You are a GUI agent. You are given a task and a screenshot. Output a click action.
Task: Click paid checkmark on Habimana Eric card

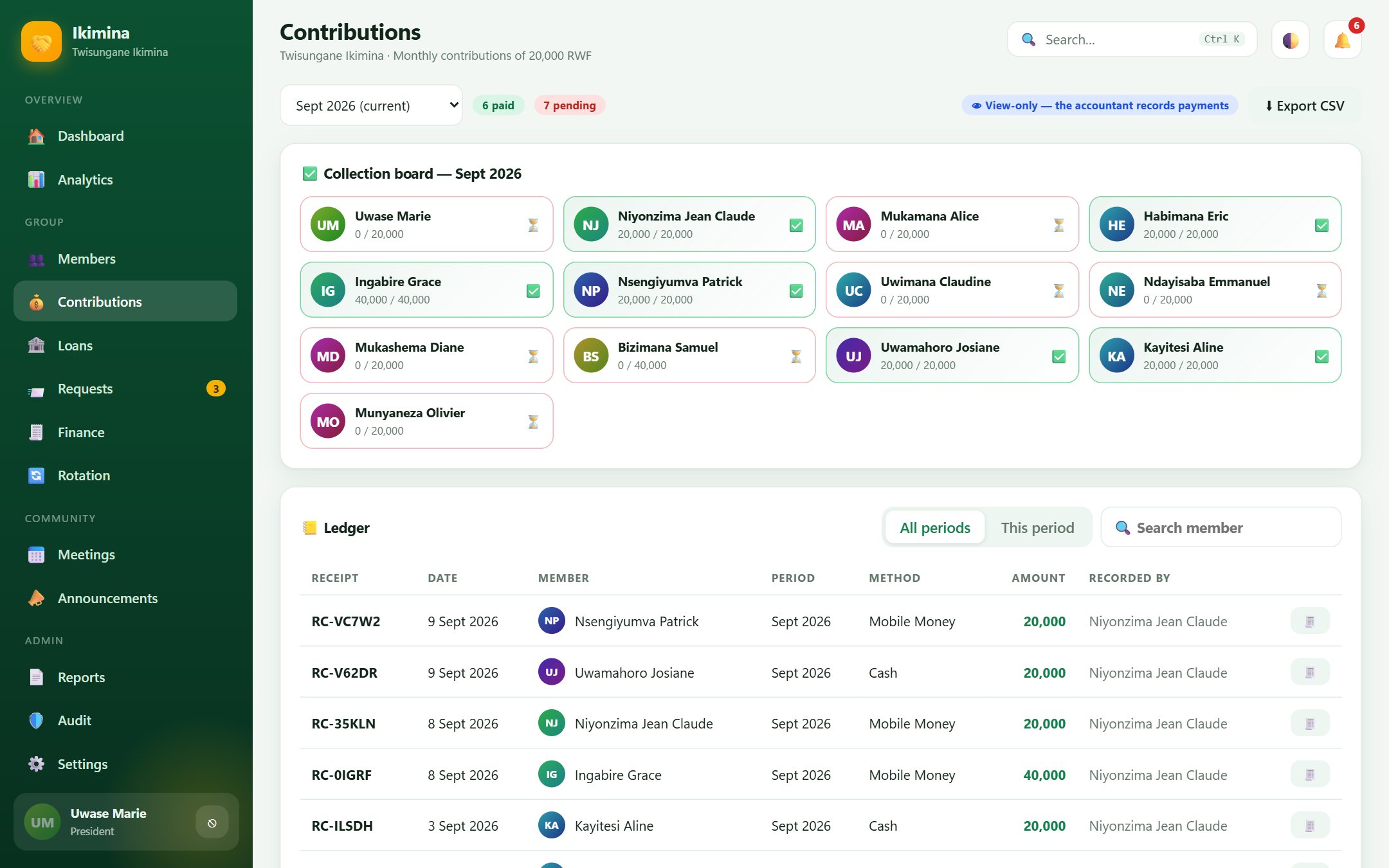coord(1321,226)
